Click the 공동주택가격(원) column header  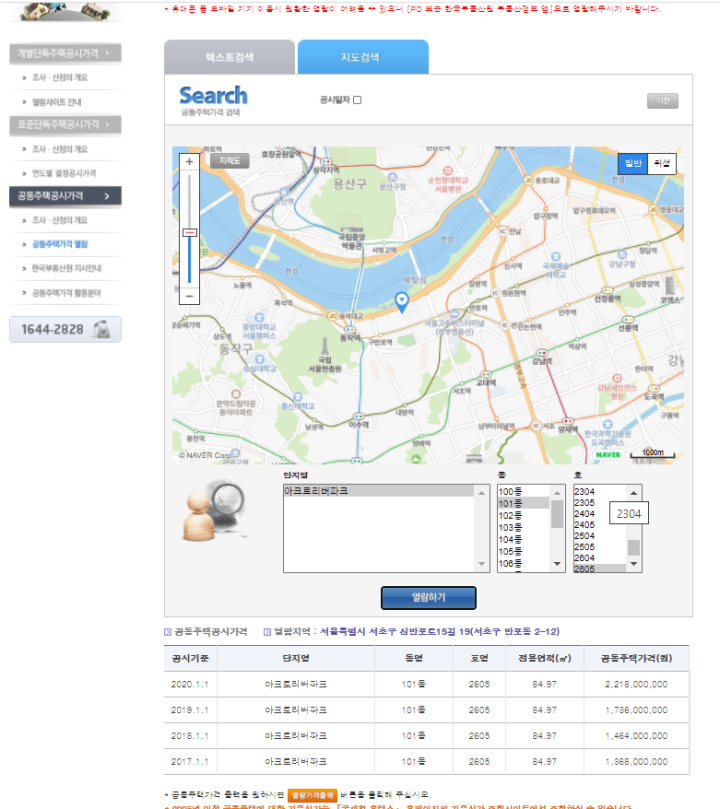636,658
